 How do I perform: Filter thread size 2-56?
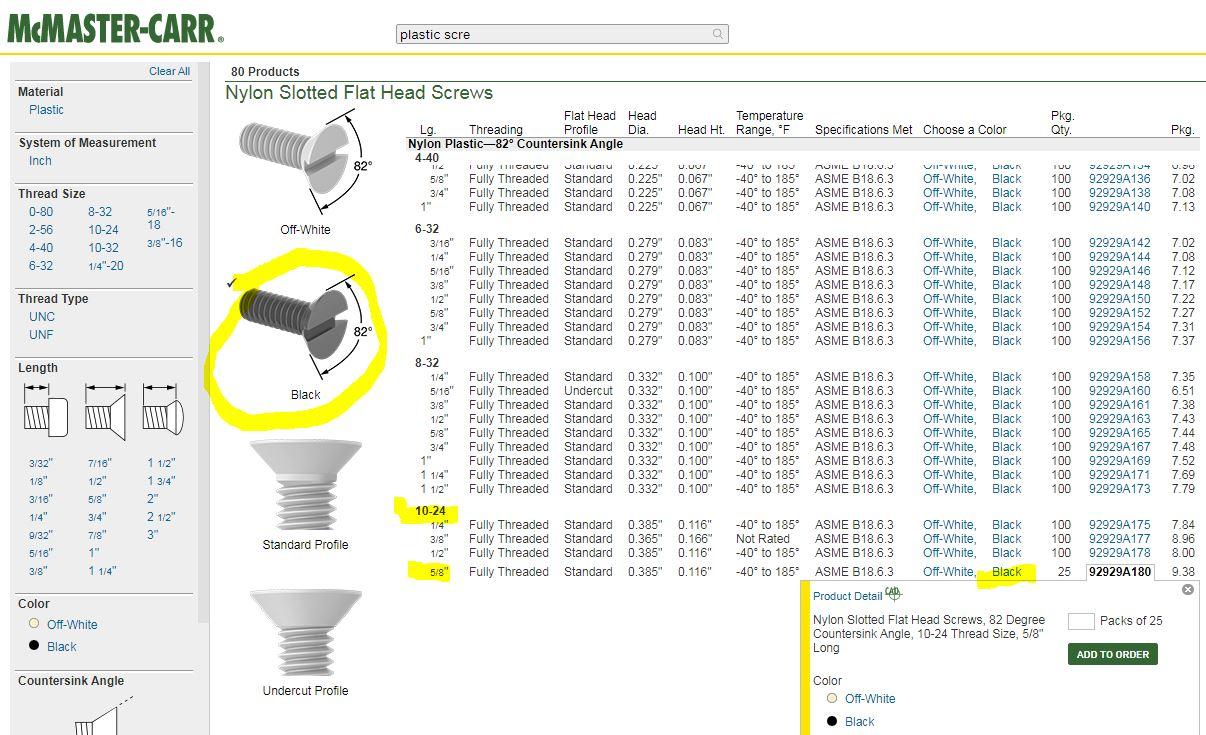(x=41, y=230)
